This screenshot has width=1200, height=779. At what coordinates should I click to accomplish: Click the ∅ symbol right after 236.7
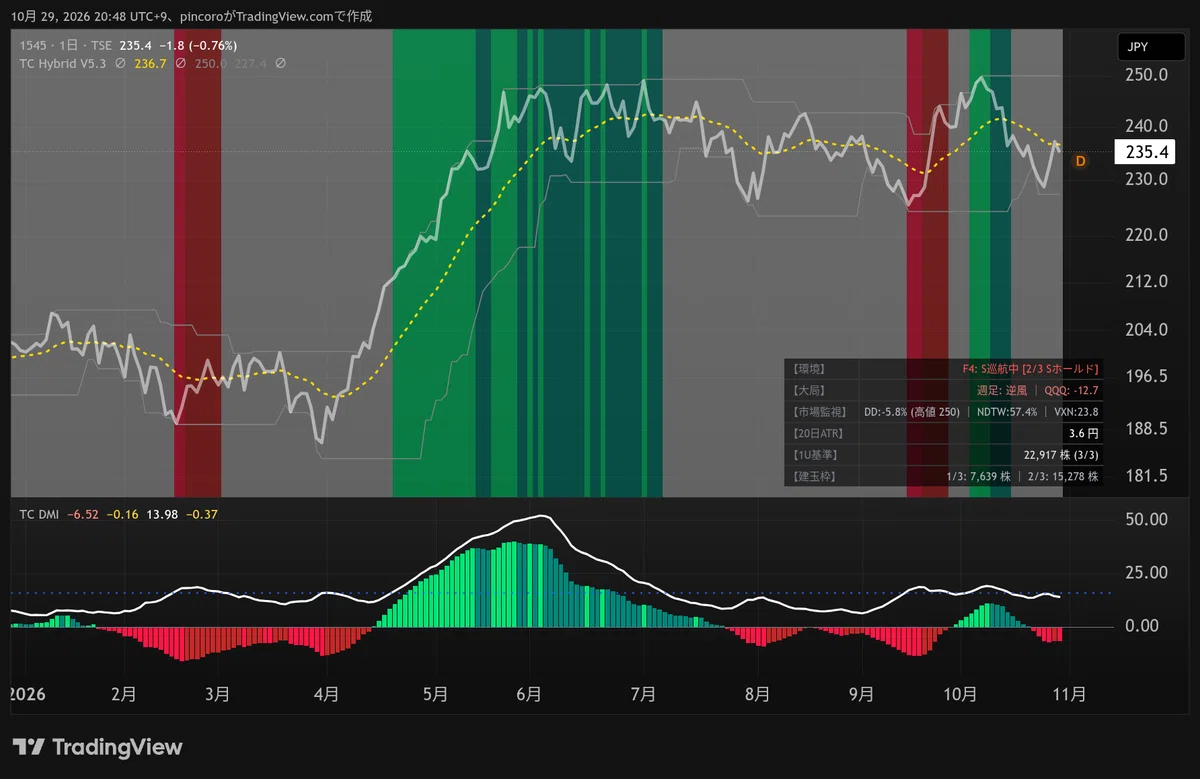coord(181,63)
